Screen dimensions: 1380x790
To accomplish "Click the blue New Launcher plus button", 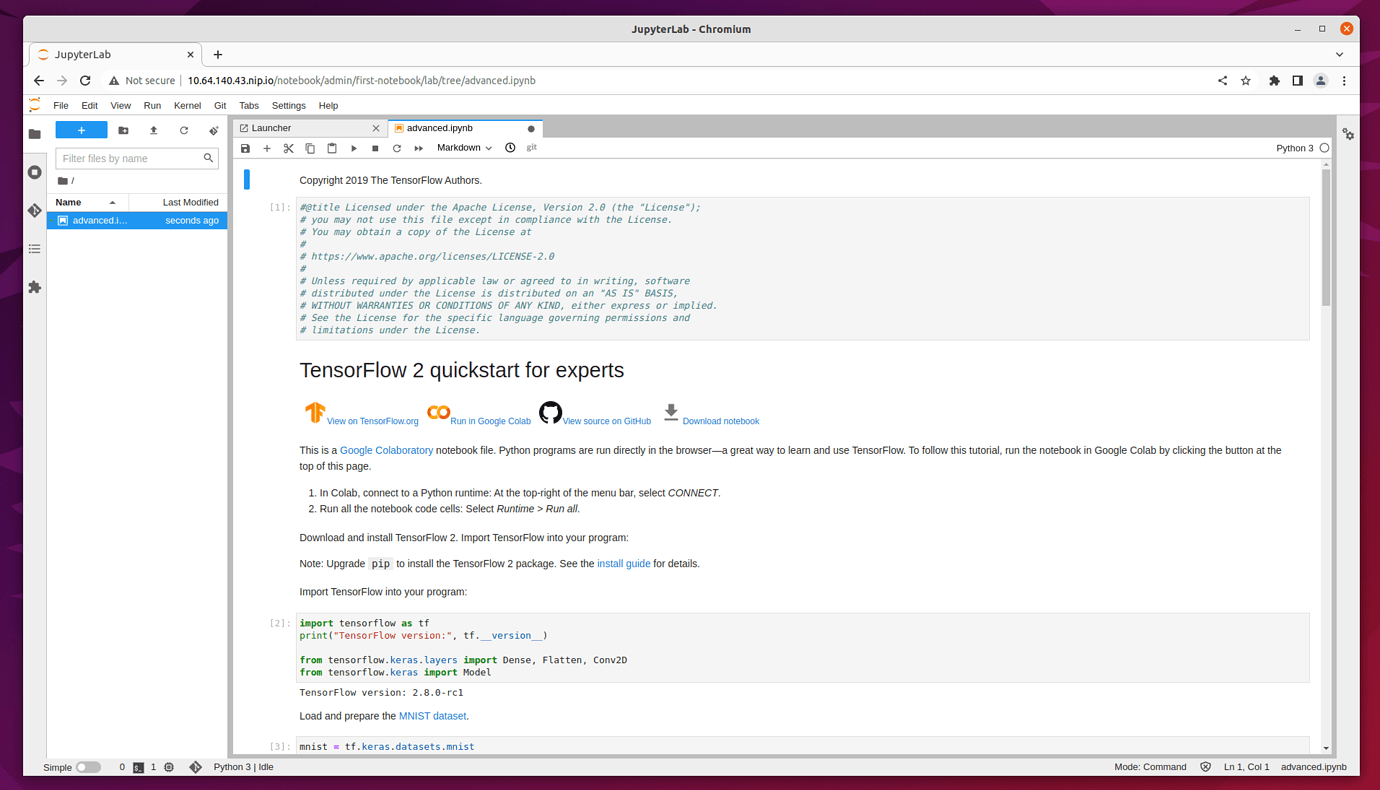I will [81, 130].
